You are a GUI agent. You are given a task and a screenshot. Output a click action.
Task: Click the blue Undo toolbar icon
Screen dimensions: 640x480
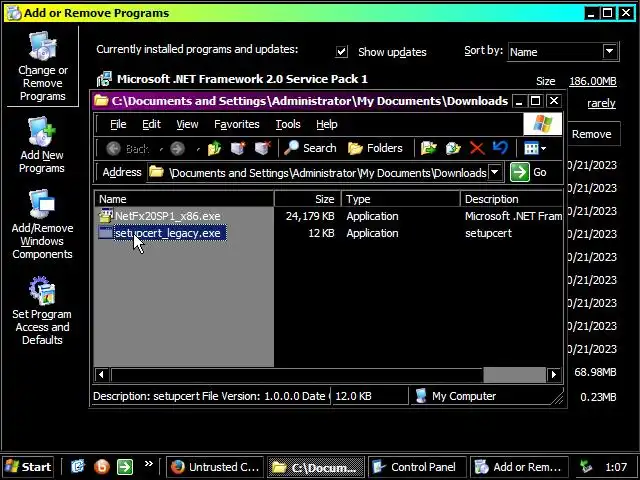point(500,148)
